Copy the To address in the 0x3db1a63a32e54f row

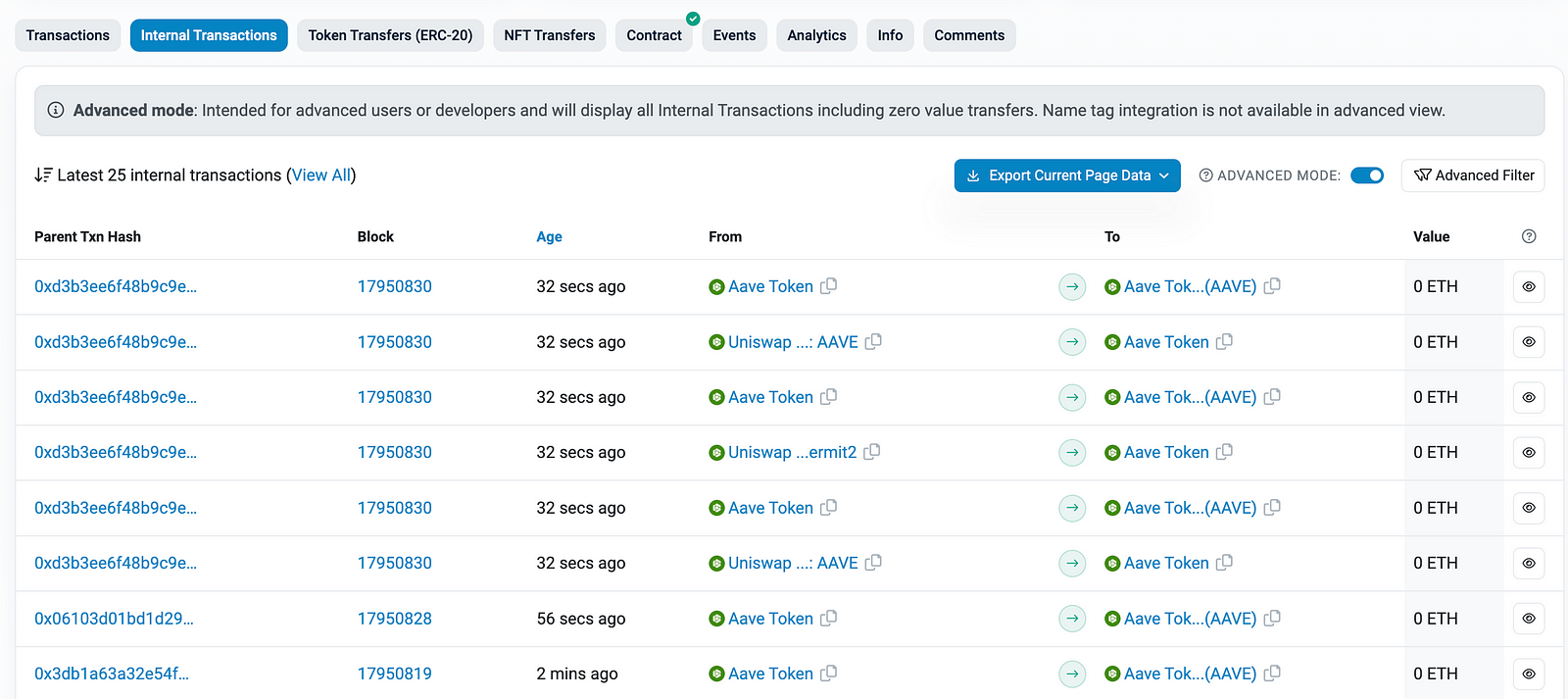(x=1272, y=673)
